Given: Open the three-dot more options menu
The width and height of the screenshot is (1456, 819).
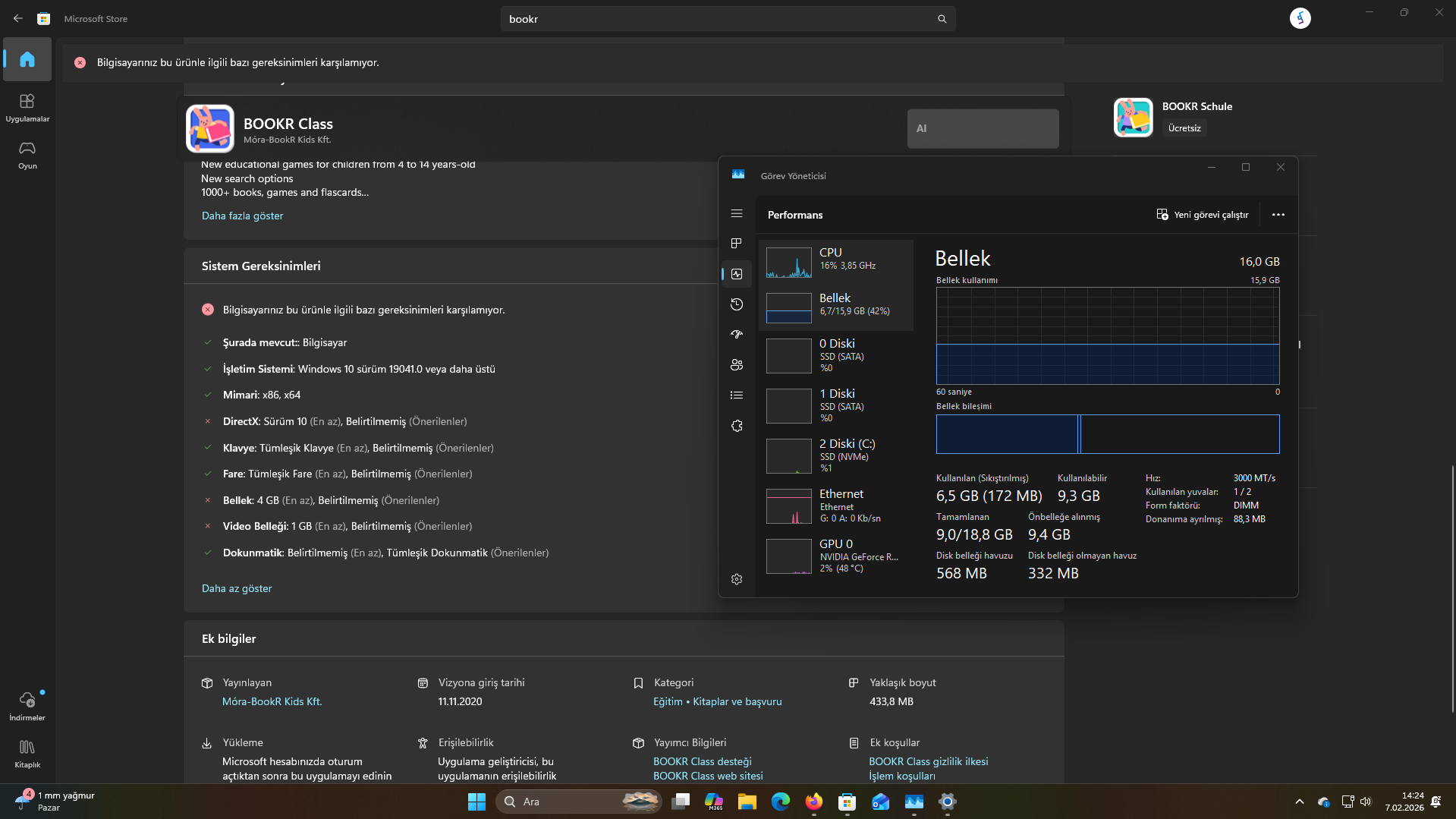Looking at the screenshot, I should coord(1278,215).
